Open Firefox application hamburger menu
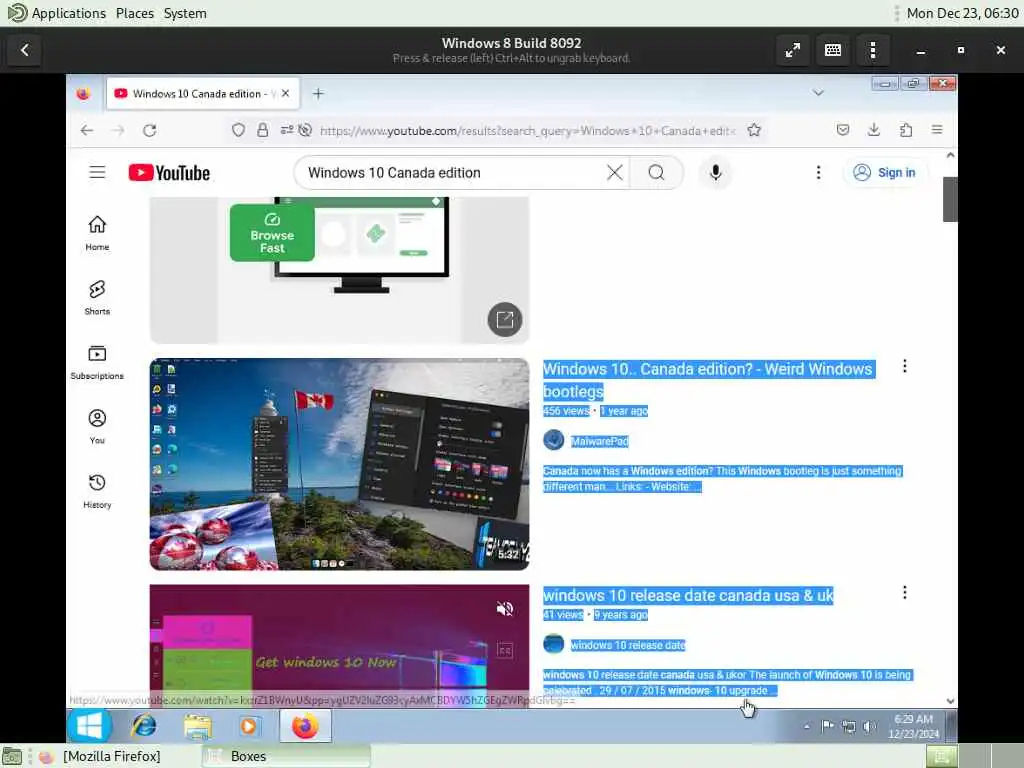 [x=937, y=130]
